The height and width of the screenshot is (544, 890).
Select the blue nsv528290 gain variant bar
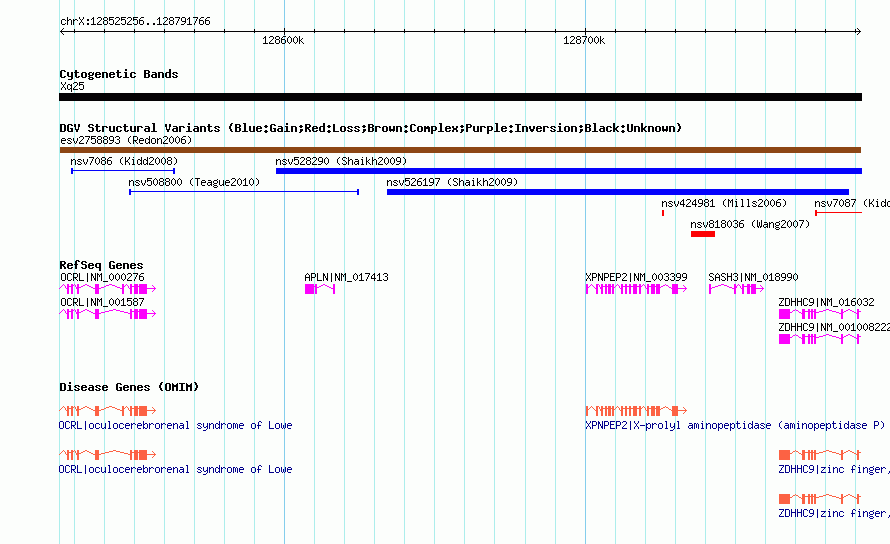(569, 171)
